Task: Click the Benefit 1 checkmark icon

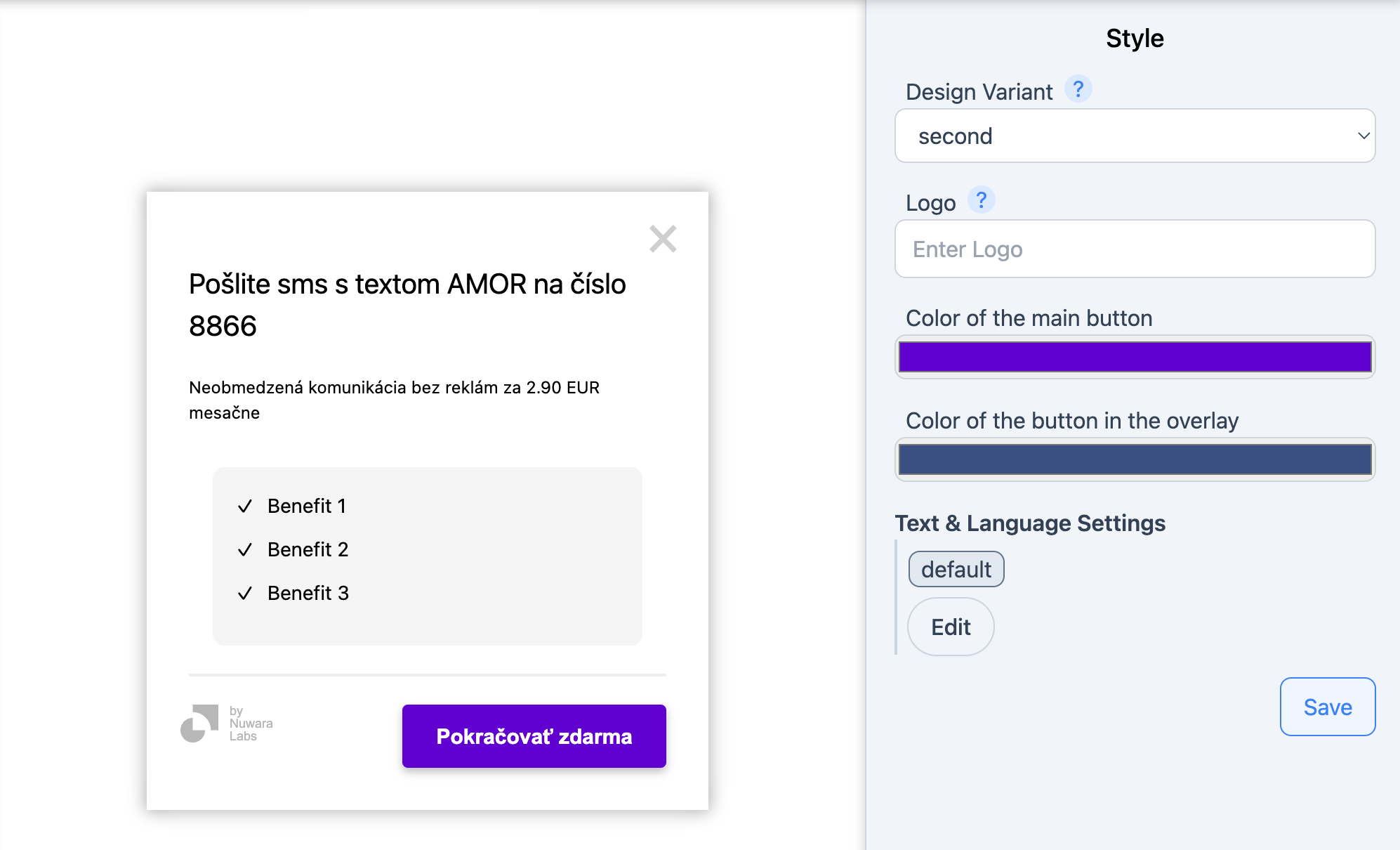Action: 244,506
